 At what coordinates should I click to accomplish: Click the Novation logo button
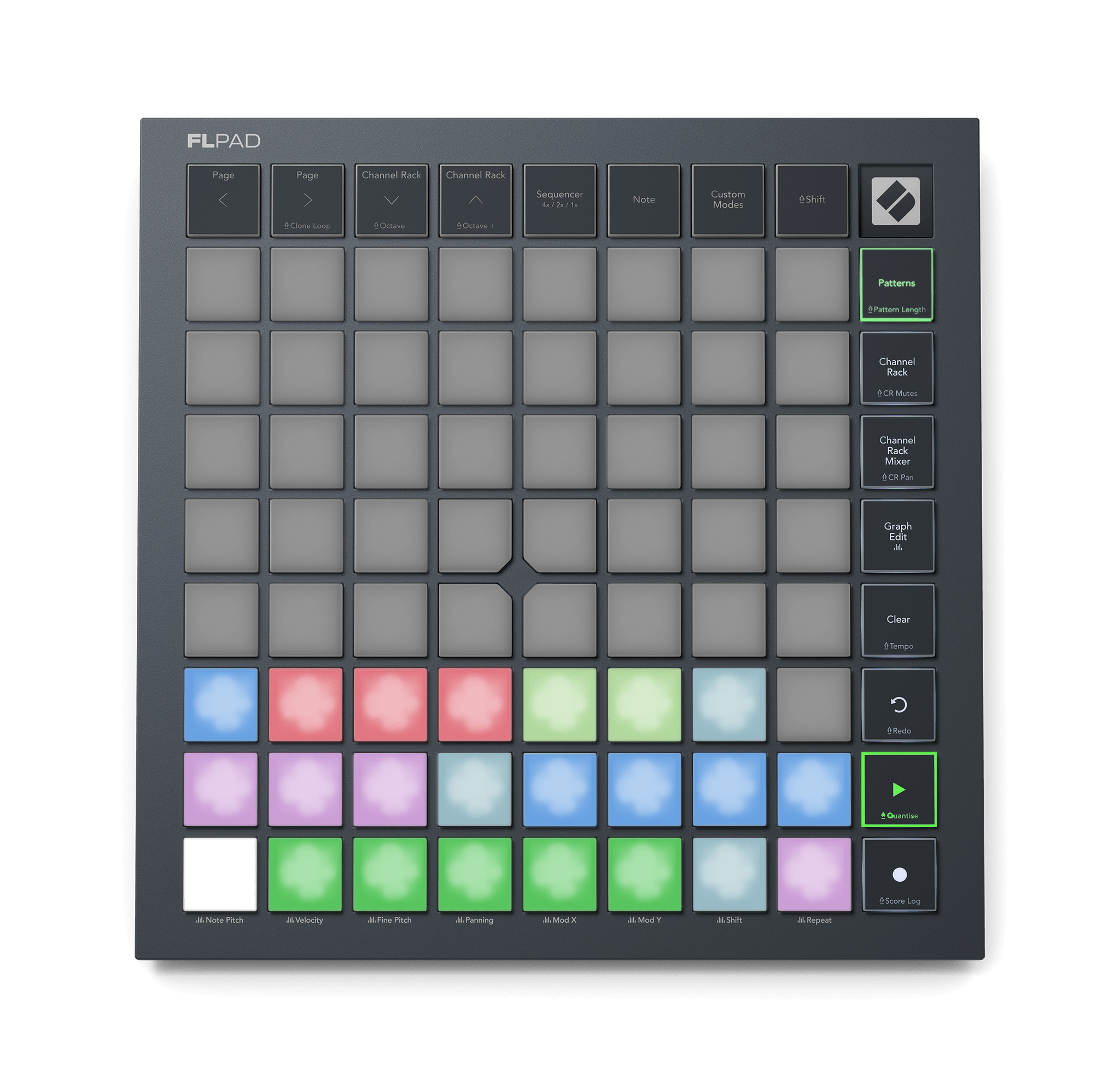[x=896, y=201]
